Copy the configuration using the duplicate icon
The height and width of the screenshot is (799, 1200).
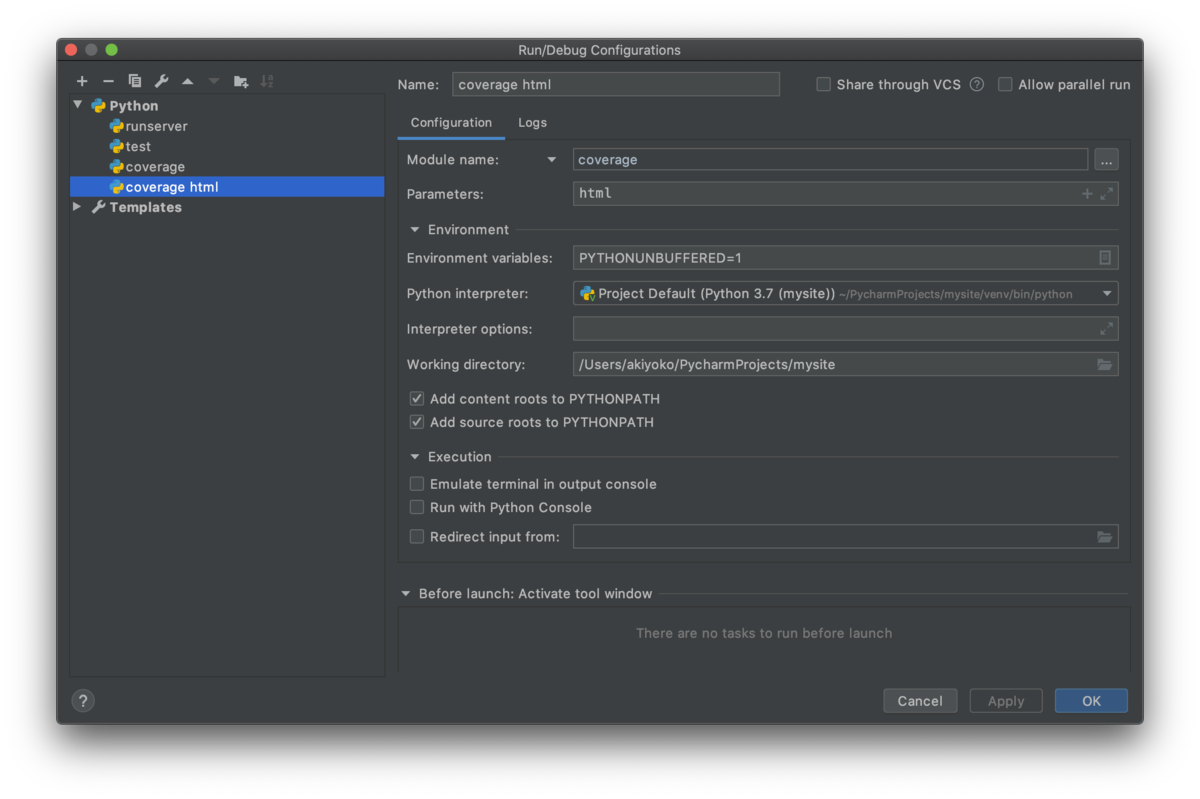135,81
